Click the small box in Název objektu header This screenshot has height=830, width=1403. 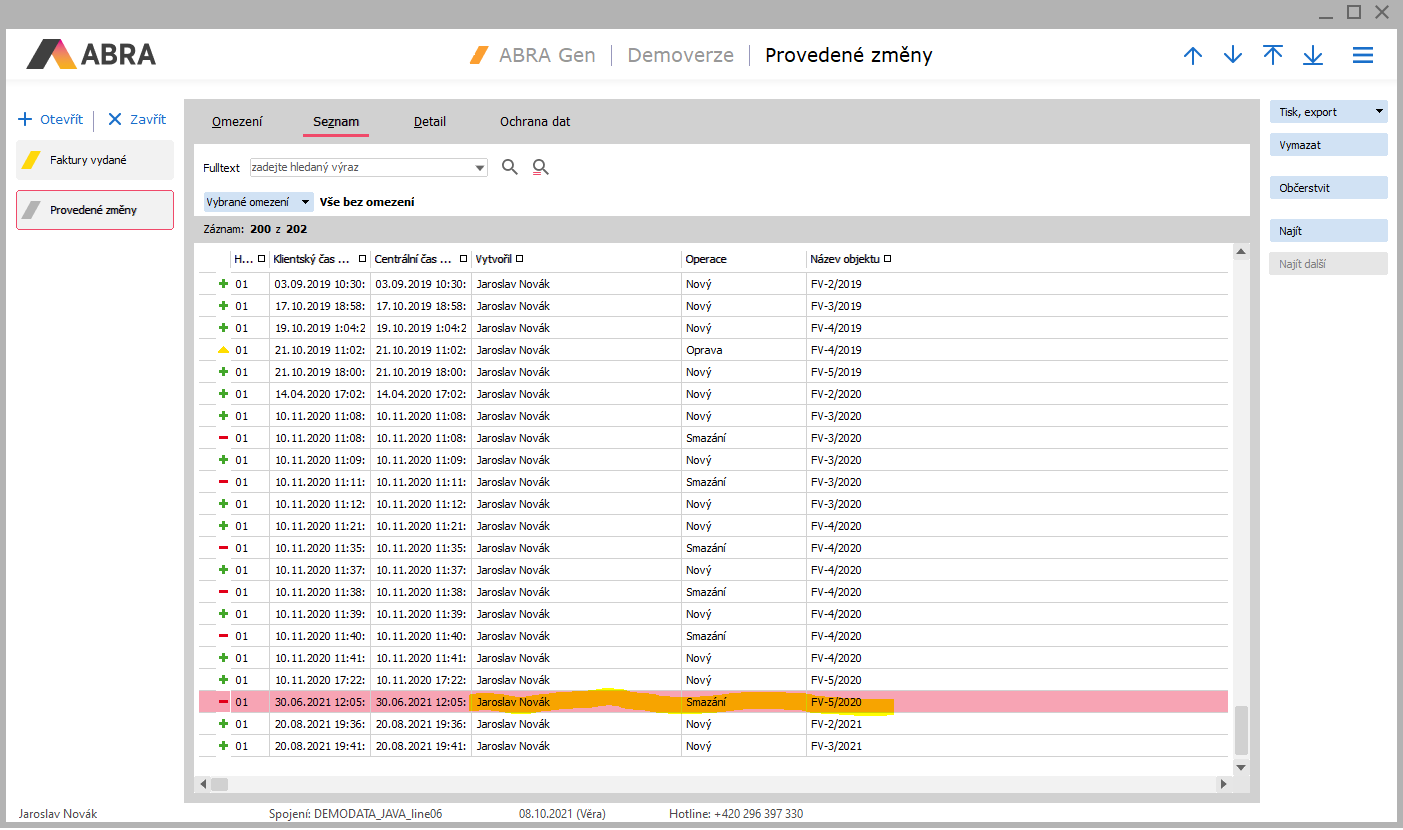(887, 259)
